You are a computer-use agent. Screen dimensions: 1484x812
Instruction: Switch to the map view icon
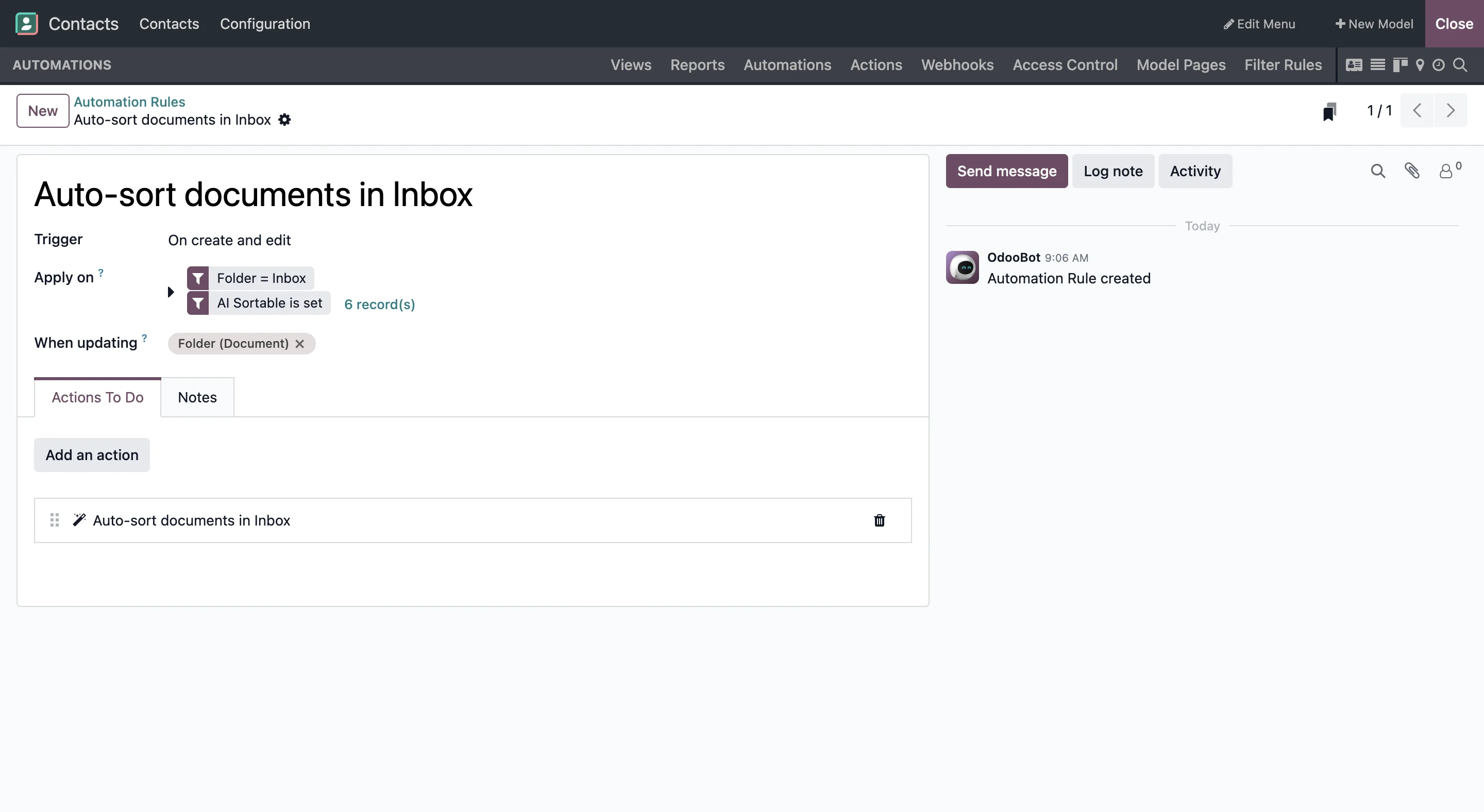[1420, 65]
